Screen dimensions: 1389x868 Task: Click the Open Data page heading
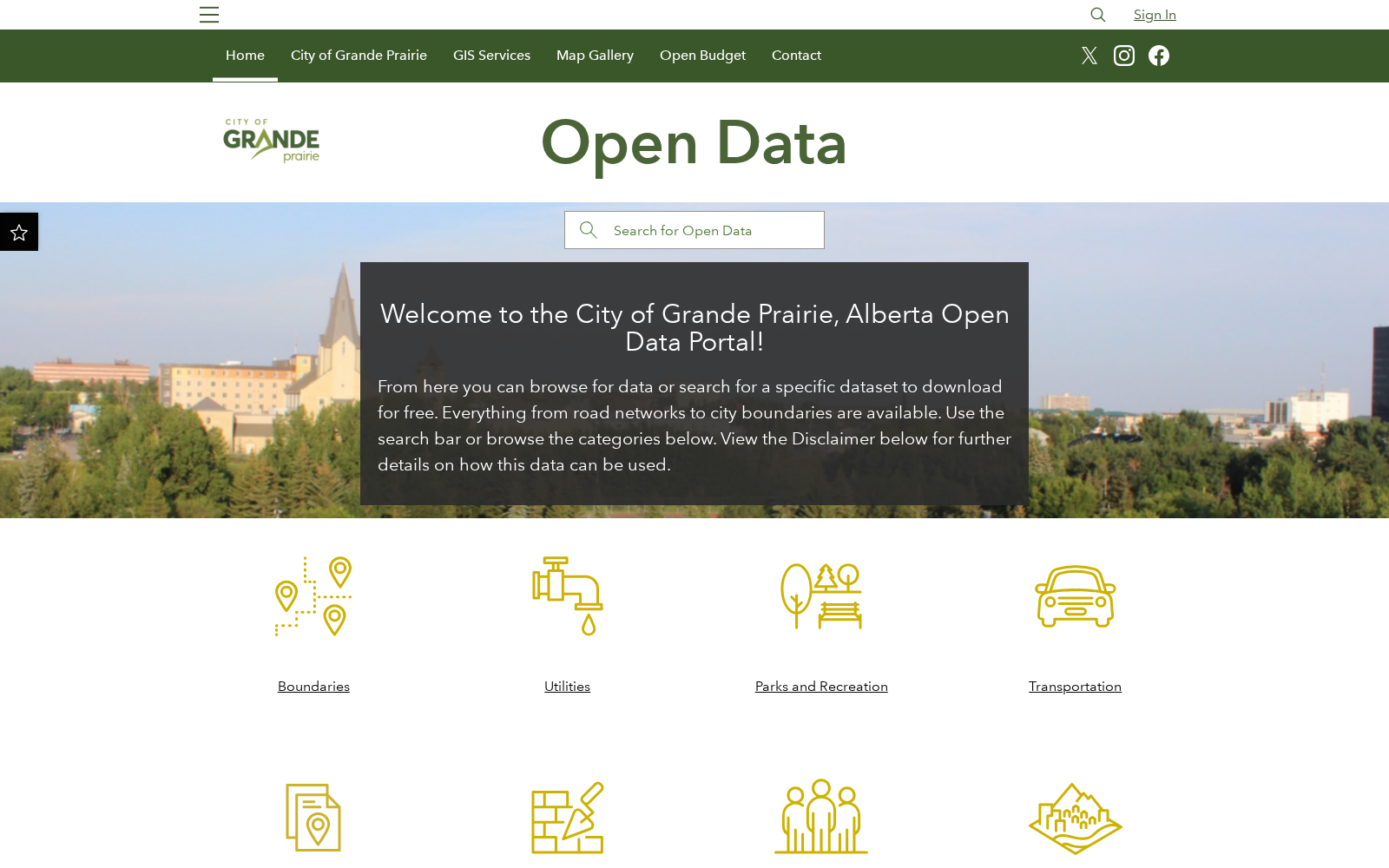(694, 143)
